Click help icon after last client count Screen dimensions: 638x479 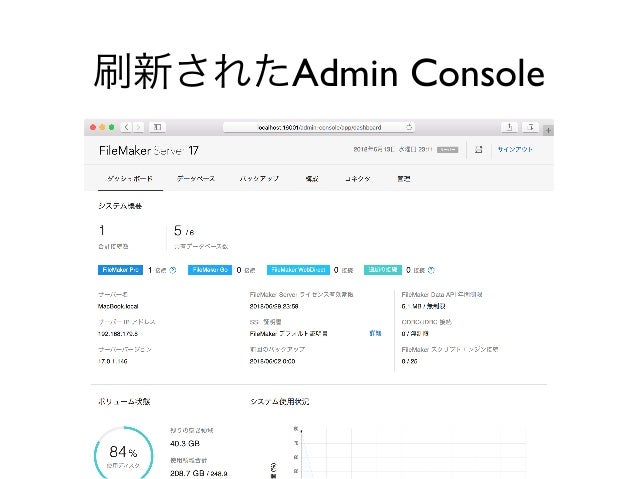[x=431, y=270]
